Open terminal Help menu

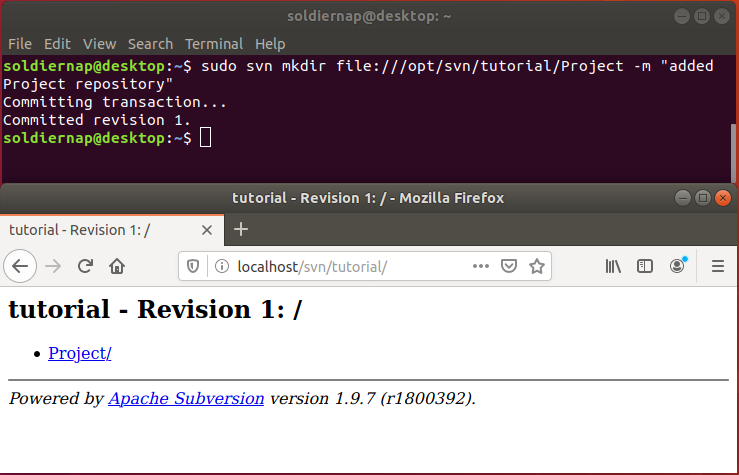point(270,44)
